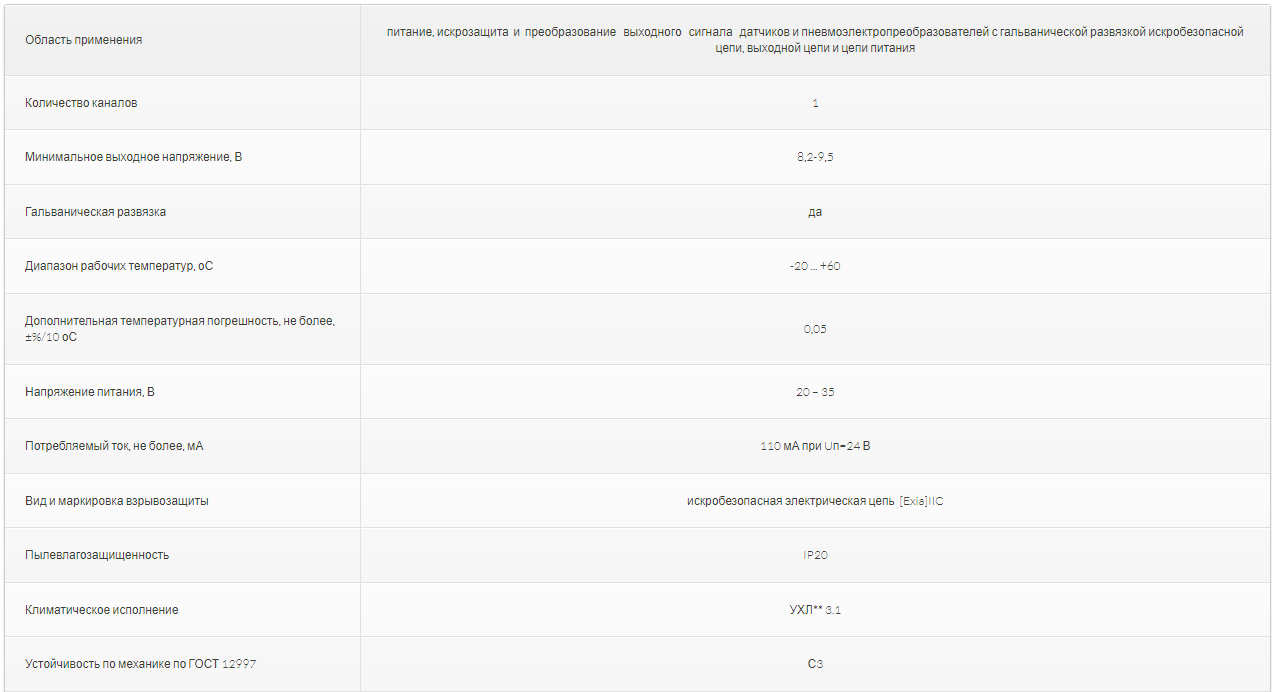Click the "Потребляемый ток" row label

(114, 446)
